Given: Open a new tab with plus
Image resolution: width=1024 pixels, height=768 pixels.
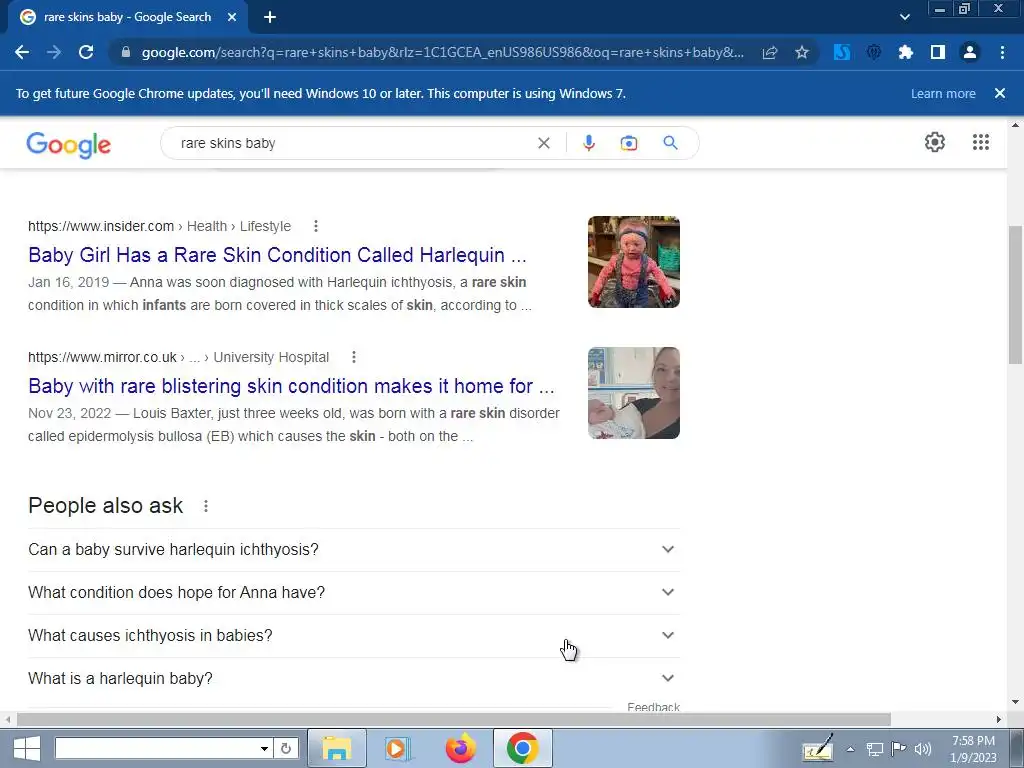Looking at the screenshot, I should [270, 18].
